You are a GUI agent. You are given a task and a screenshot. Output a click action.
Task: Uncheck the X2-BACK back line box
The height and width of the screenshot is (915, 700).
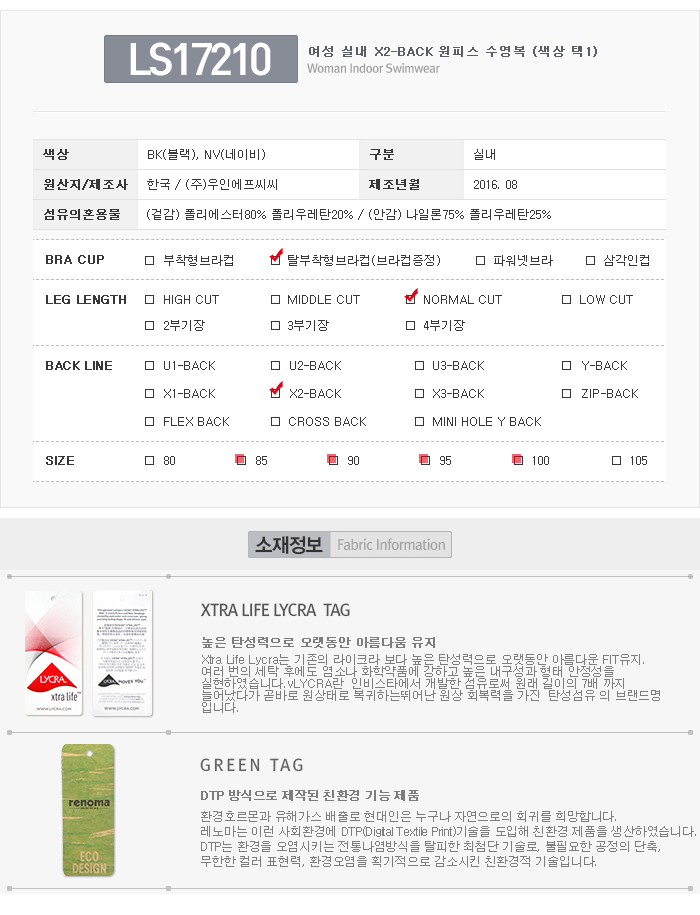tap(276, 393)
